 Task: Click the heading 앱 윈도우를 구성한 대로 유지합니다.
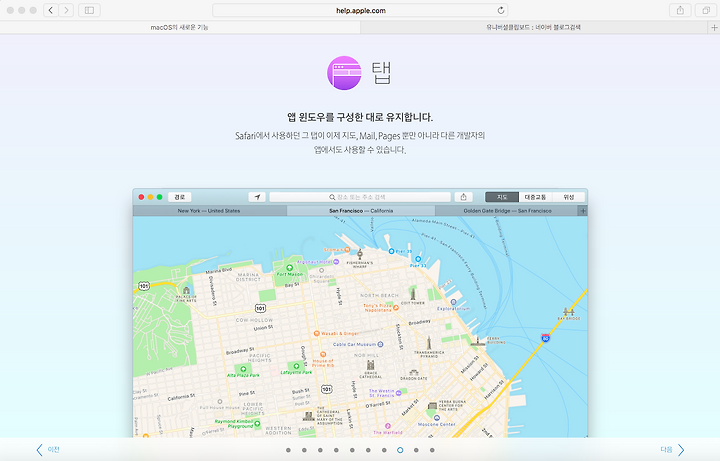click(x=360, y=117)
